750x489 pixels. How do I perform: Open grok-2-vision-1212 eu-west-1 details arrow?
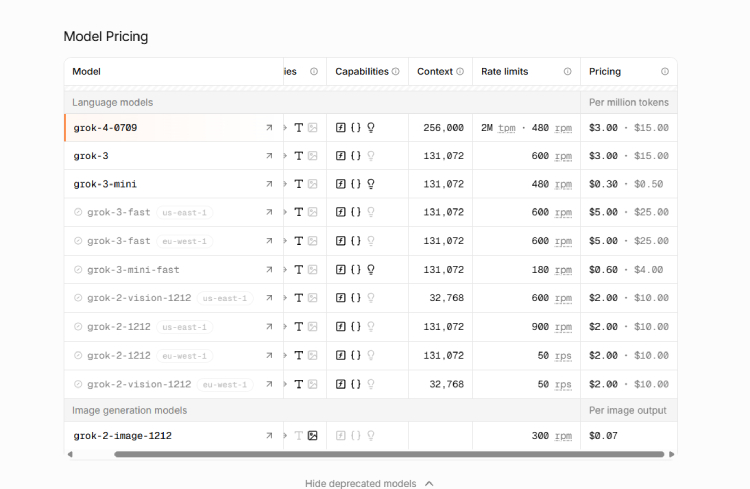click(269, 384)
